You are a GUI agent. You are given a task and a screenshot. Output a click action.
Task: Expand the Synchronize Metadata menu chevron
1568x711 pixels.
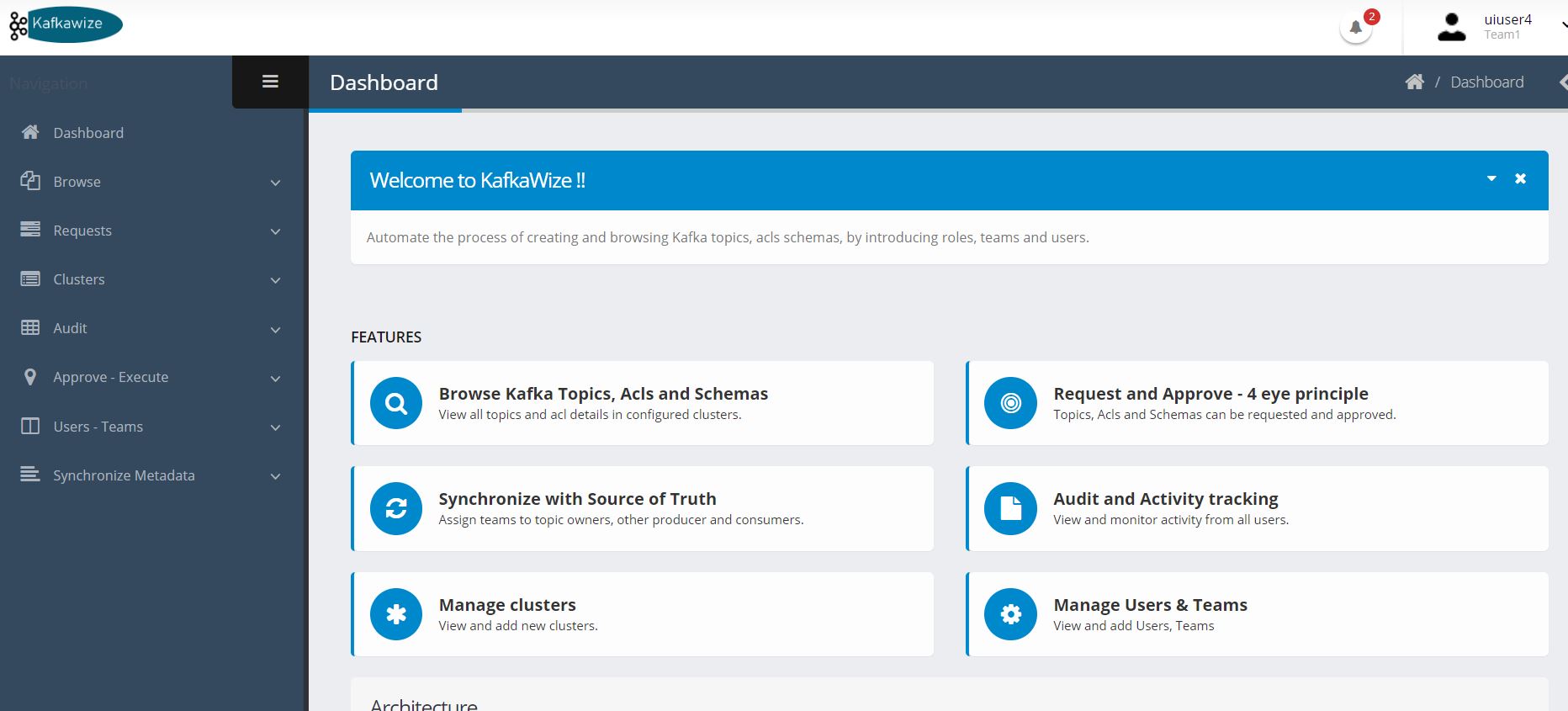(275, 476)
